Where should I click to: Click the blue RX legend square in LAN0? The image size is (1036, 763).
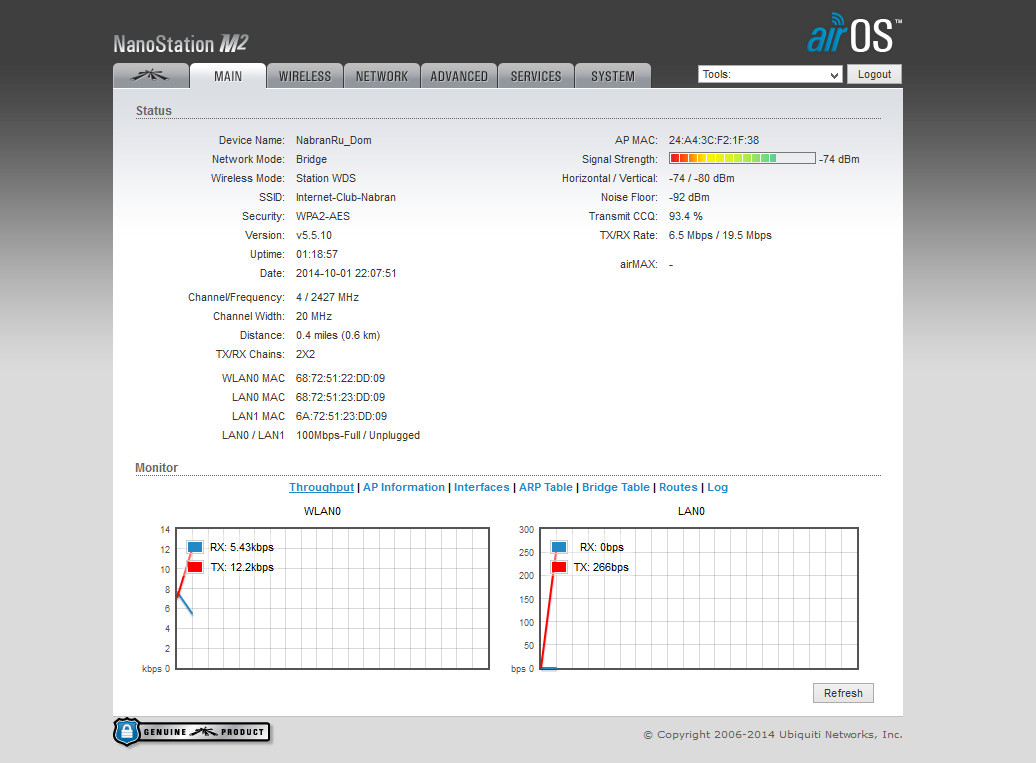click(x=559, y=547)
